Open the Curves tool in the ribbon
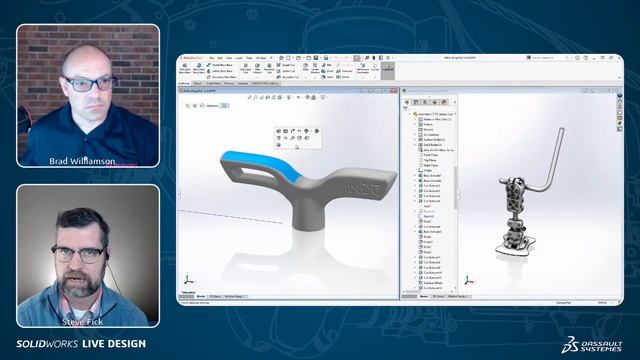The width and height of the screenshot is (640, 360). click(375, 67)
